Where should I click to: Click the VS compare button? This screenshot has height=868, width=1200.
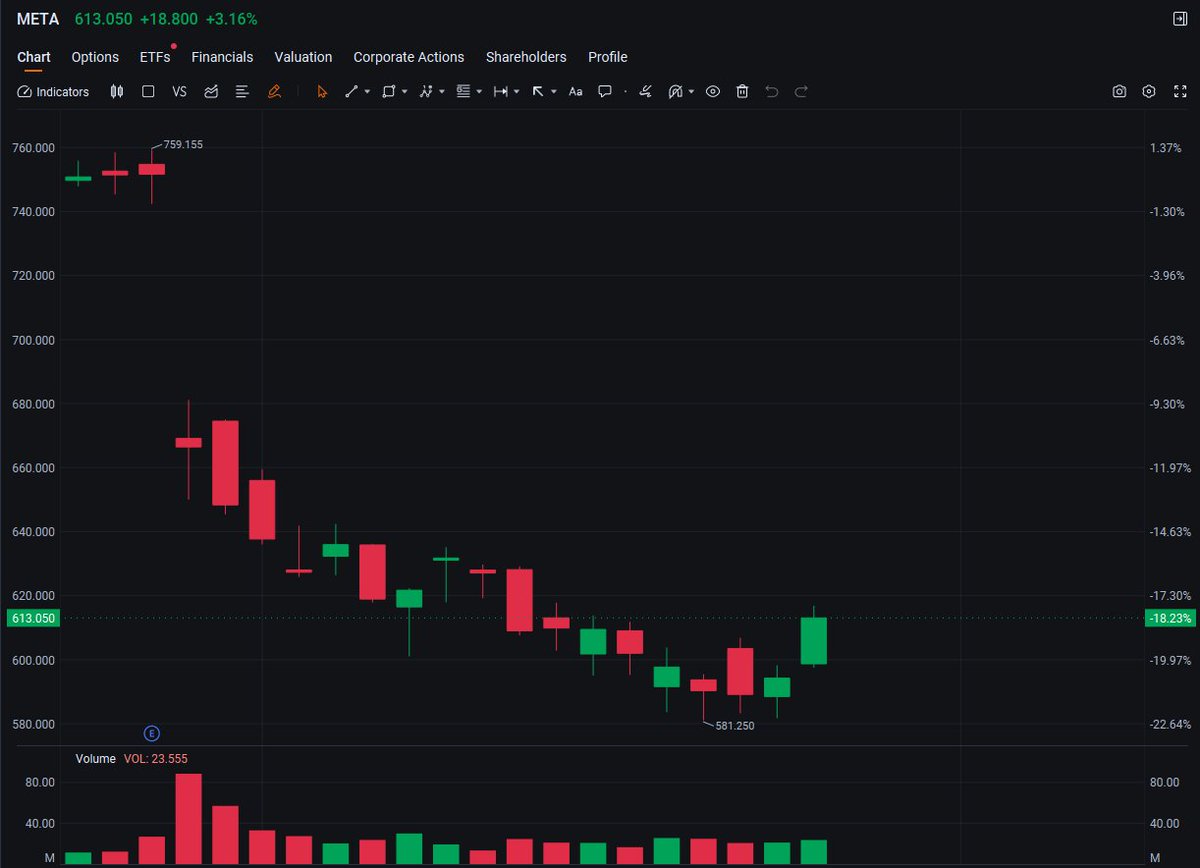pyautogui.click(x=179, y=91)
